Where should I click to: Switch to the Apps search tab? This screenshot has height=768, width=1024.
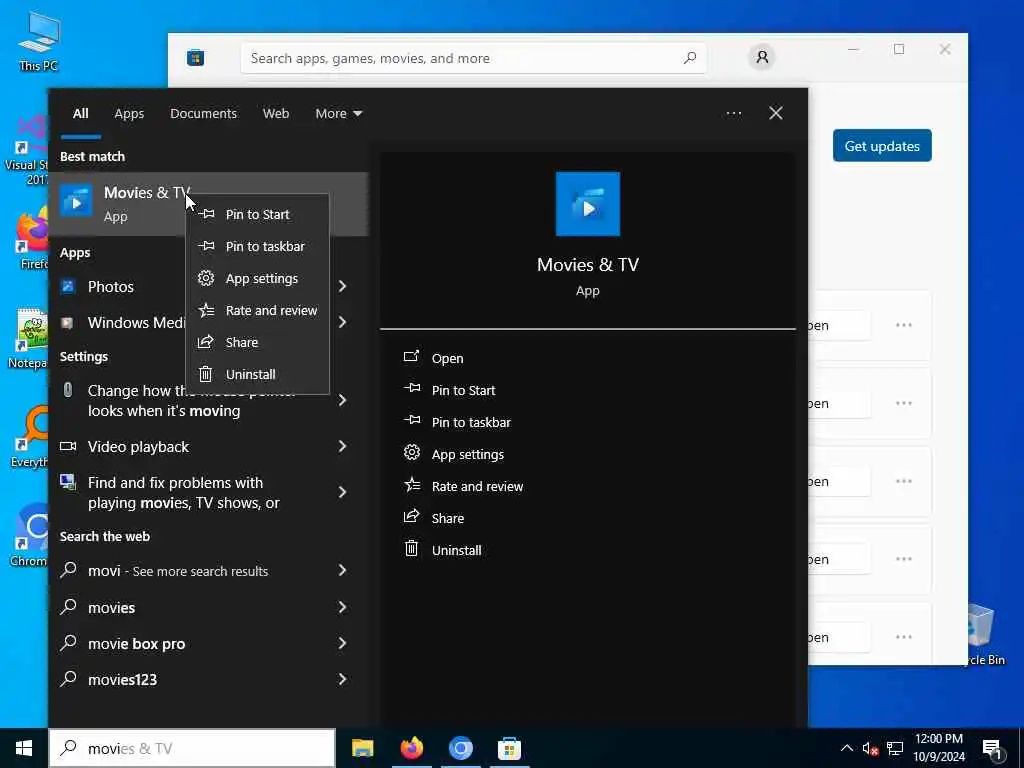(129, 113)
